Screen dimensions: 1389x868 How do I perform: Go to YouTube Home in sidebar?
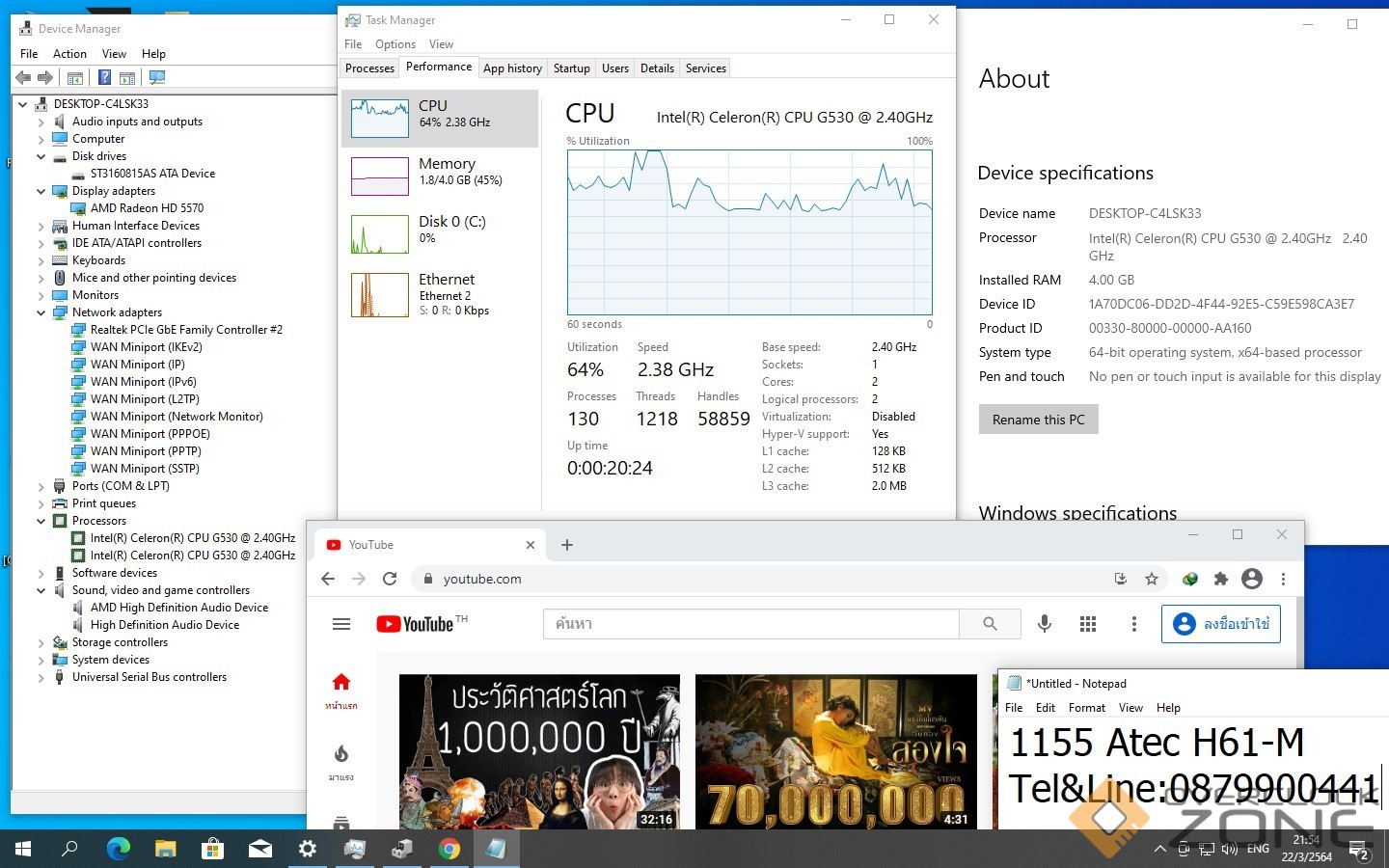341,690
